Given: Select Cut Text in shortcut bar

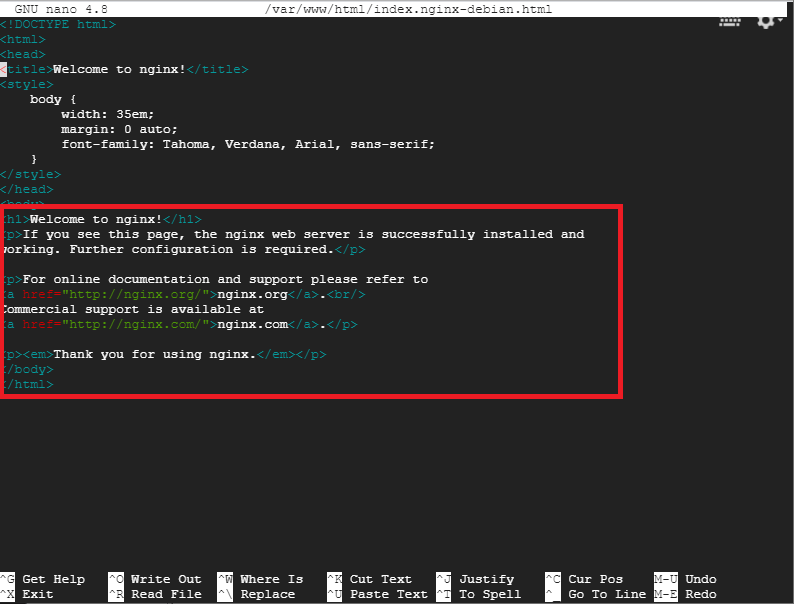Looking at the screenshot, I should click(380, 579).
